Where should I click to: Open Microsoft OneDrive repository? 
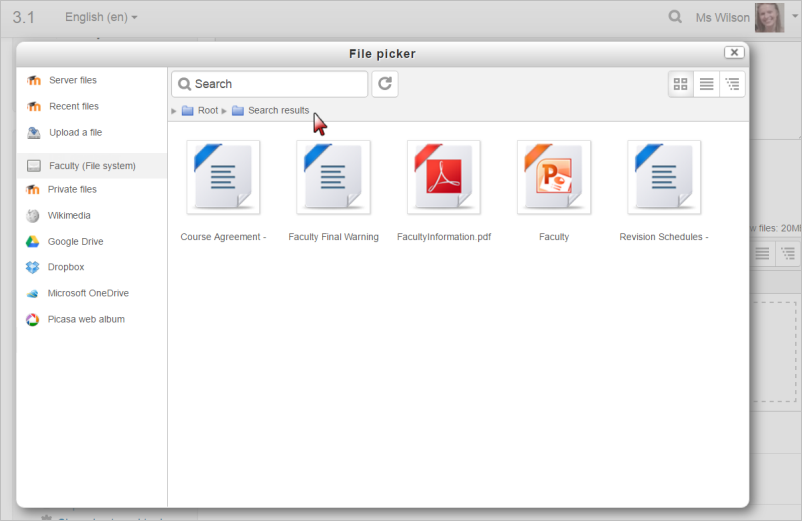pos(87,293)
